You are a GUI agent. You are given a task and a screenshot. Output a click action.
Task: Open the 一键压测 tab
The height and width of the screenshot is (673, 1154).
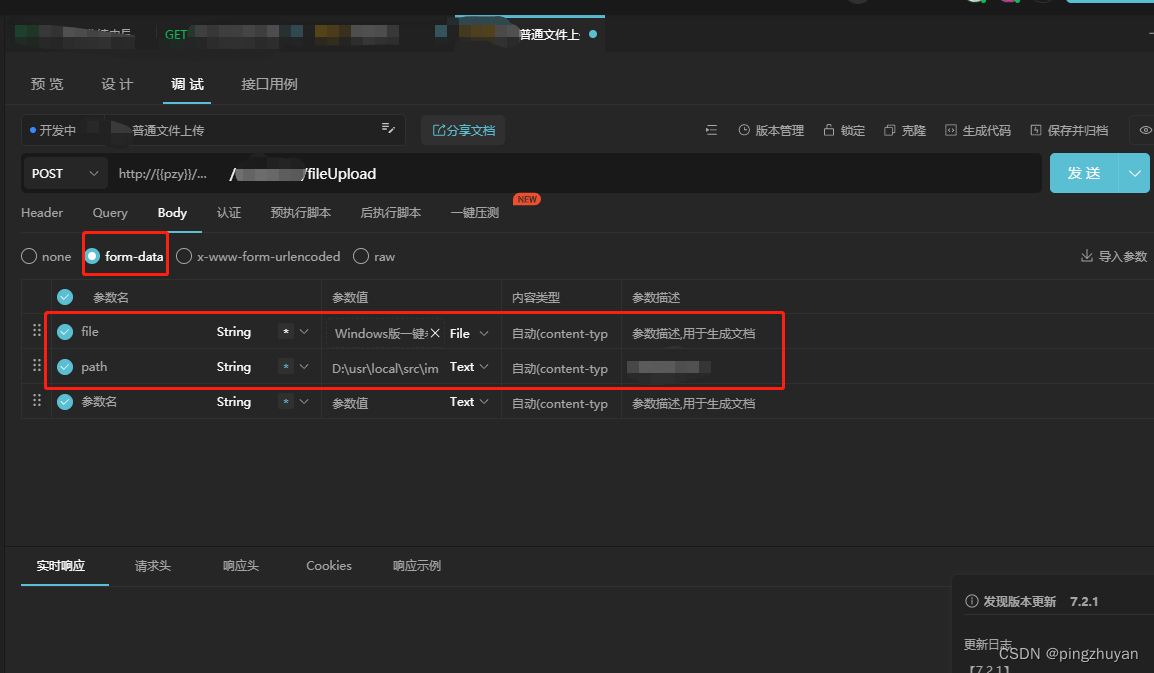[x=475, y=213]
